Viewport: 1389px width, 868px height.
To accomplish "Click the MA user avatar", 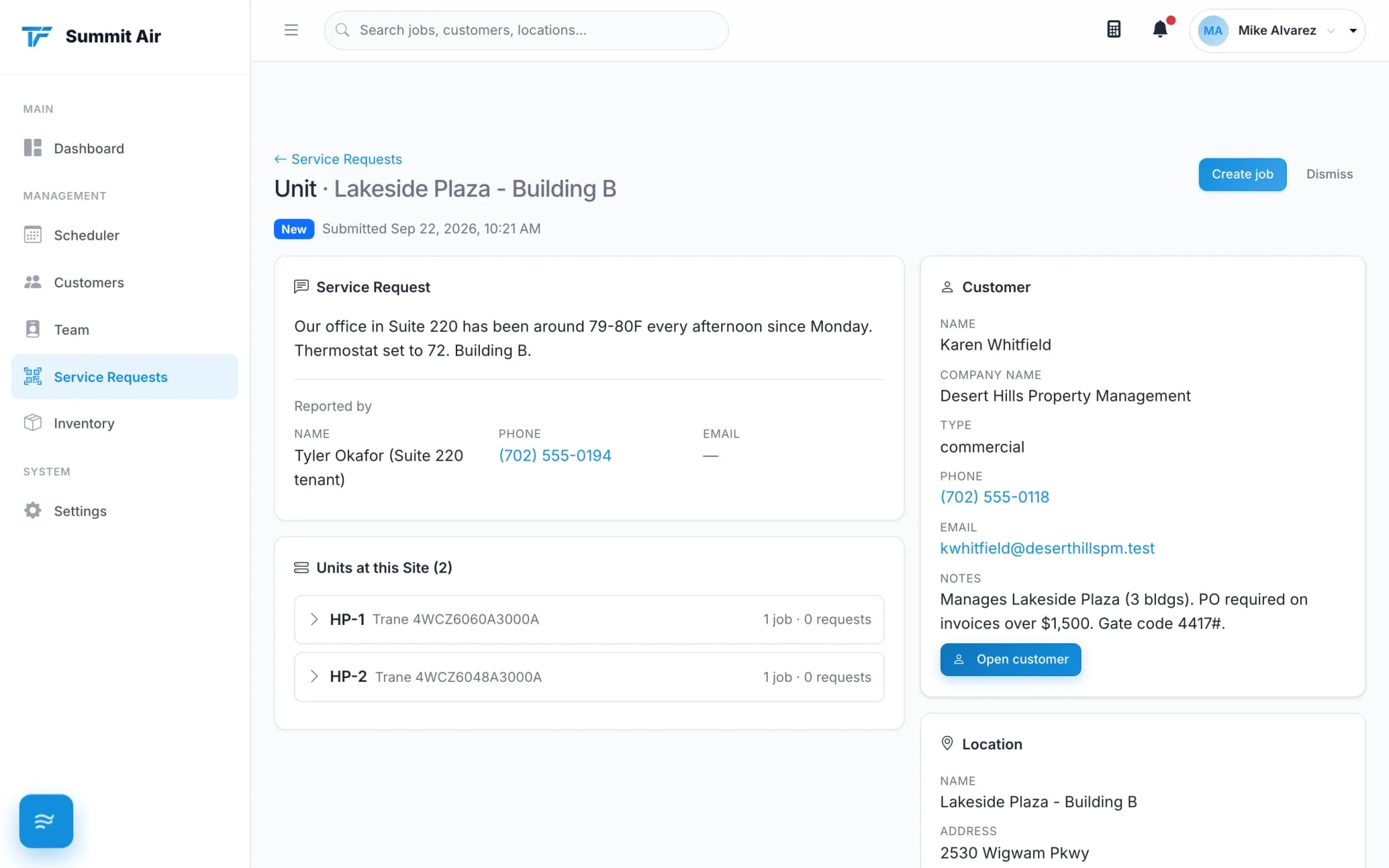I will click(x=1212, y=30).
